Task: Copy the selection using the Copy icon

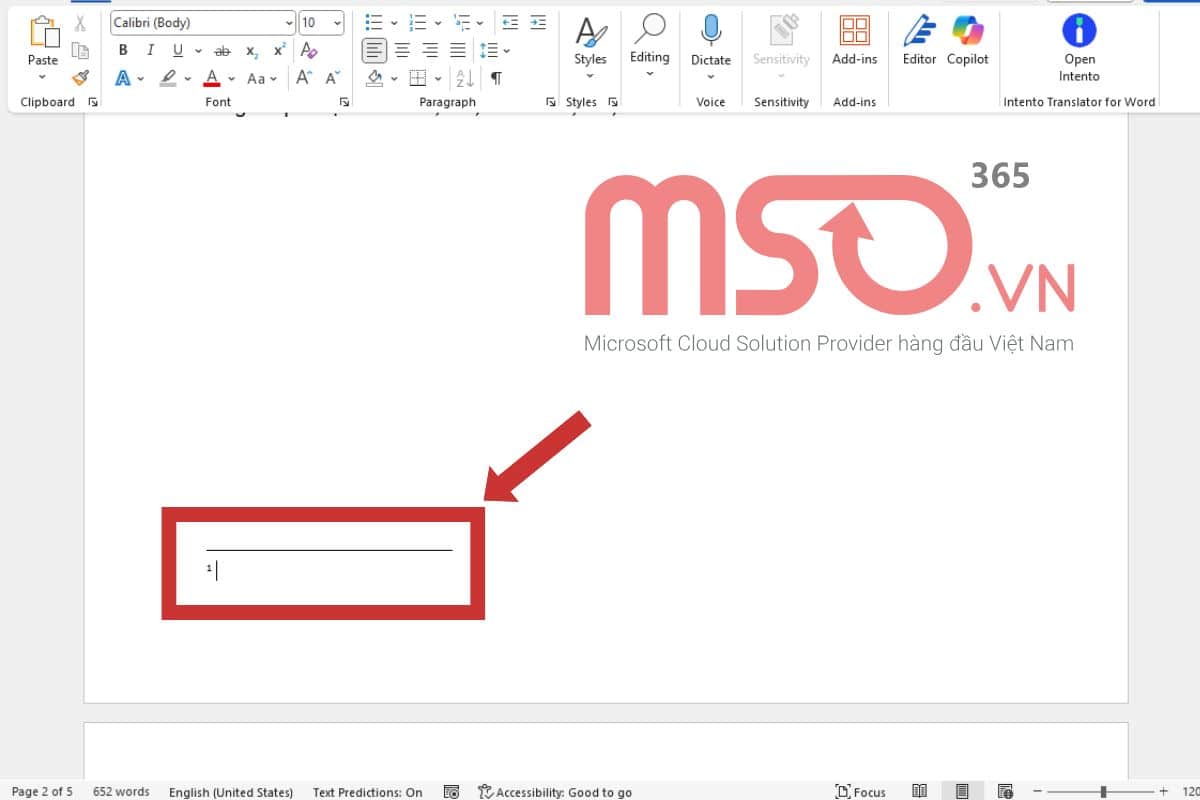Action: point(80,51)
